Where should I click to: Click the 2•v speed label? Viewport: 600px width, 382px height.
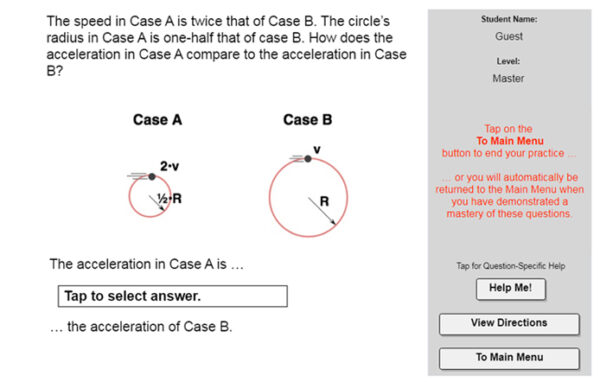[170, 166]
